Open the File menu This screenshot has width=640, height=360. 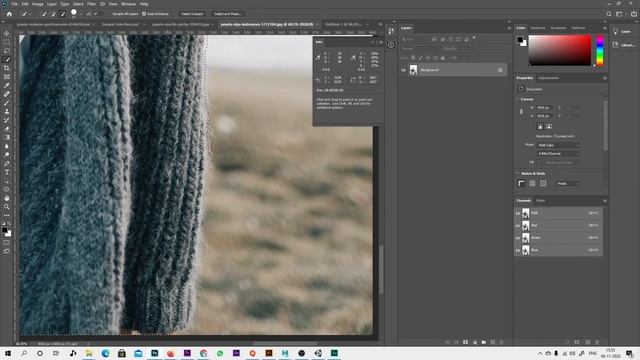(x=14, y=4)
